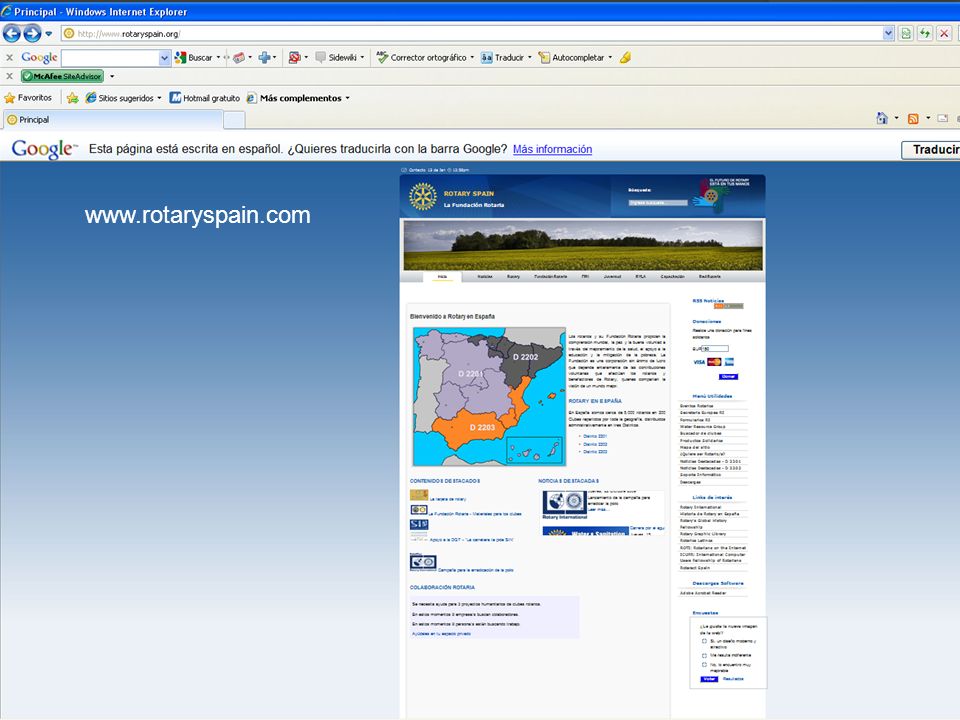Screen dimensions: 960x720
Task: Open Sidewiki from the Google toolbar
Action: 336,58
